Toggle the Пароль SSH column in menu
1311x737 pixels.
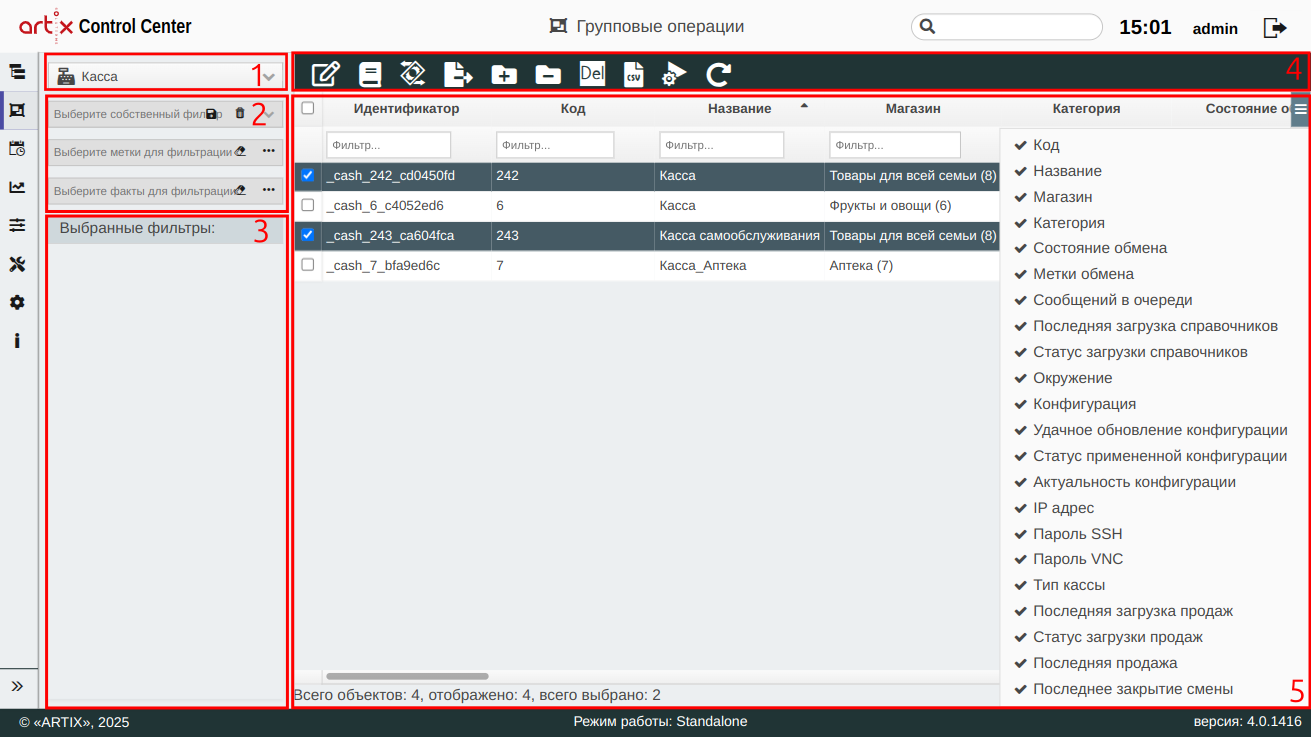coord(1077,534)
